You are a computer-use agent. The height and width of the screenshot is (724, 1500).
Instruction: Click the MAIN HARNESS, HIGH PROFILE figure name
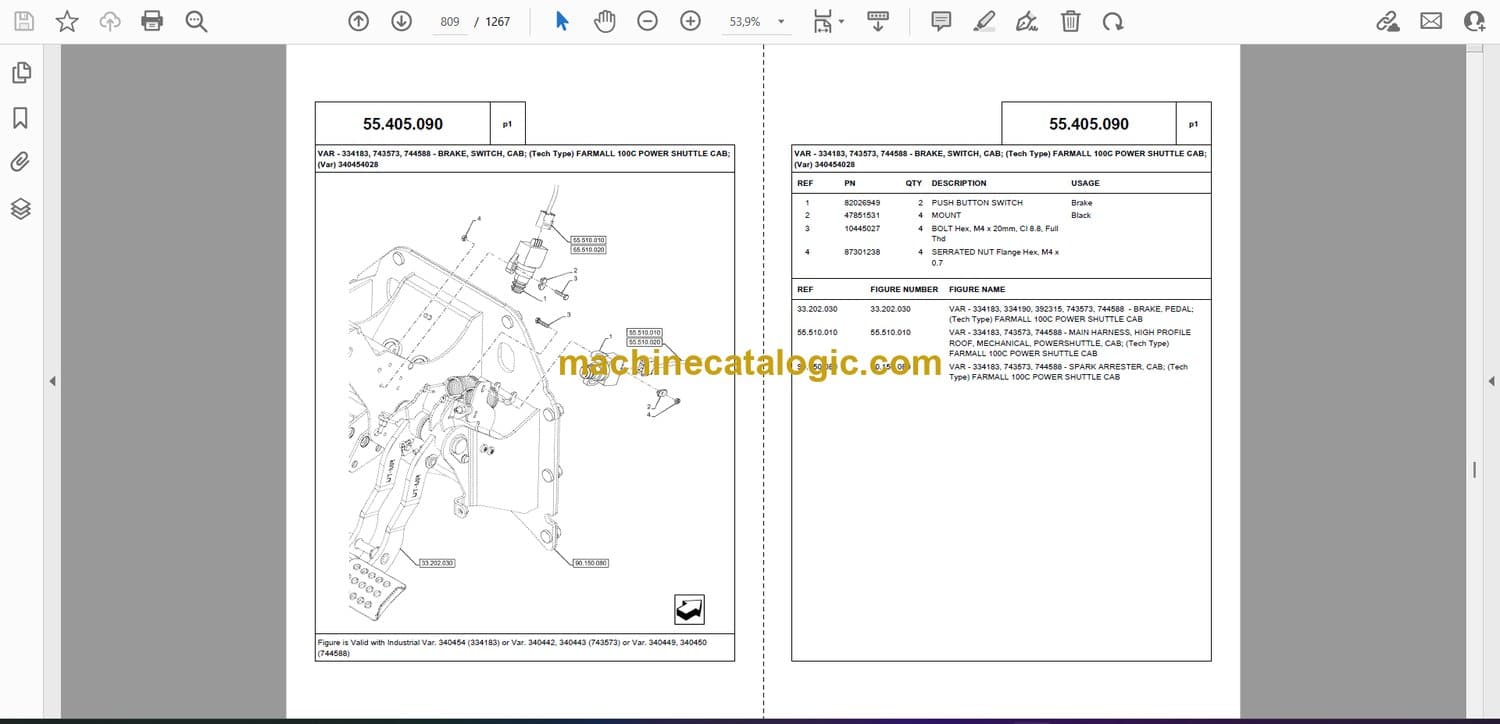coord(1070,343)
